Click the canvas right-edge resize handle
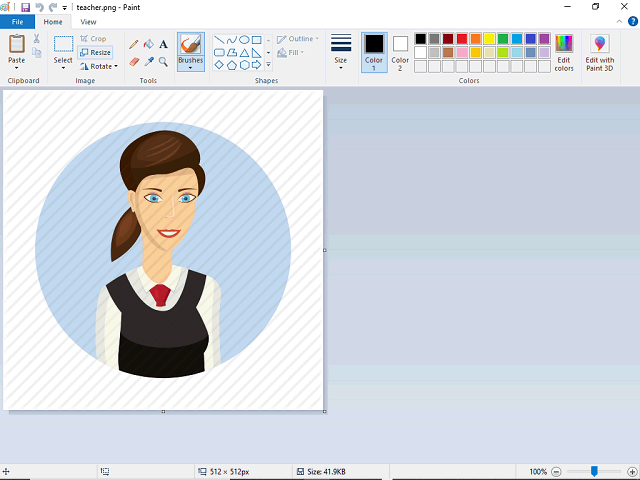The height and width of the screenshot is (480, 640). [x=325, y=250]
